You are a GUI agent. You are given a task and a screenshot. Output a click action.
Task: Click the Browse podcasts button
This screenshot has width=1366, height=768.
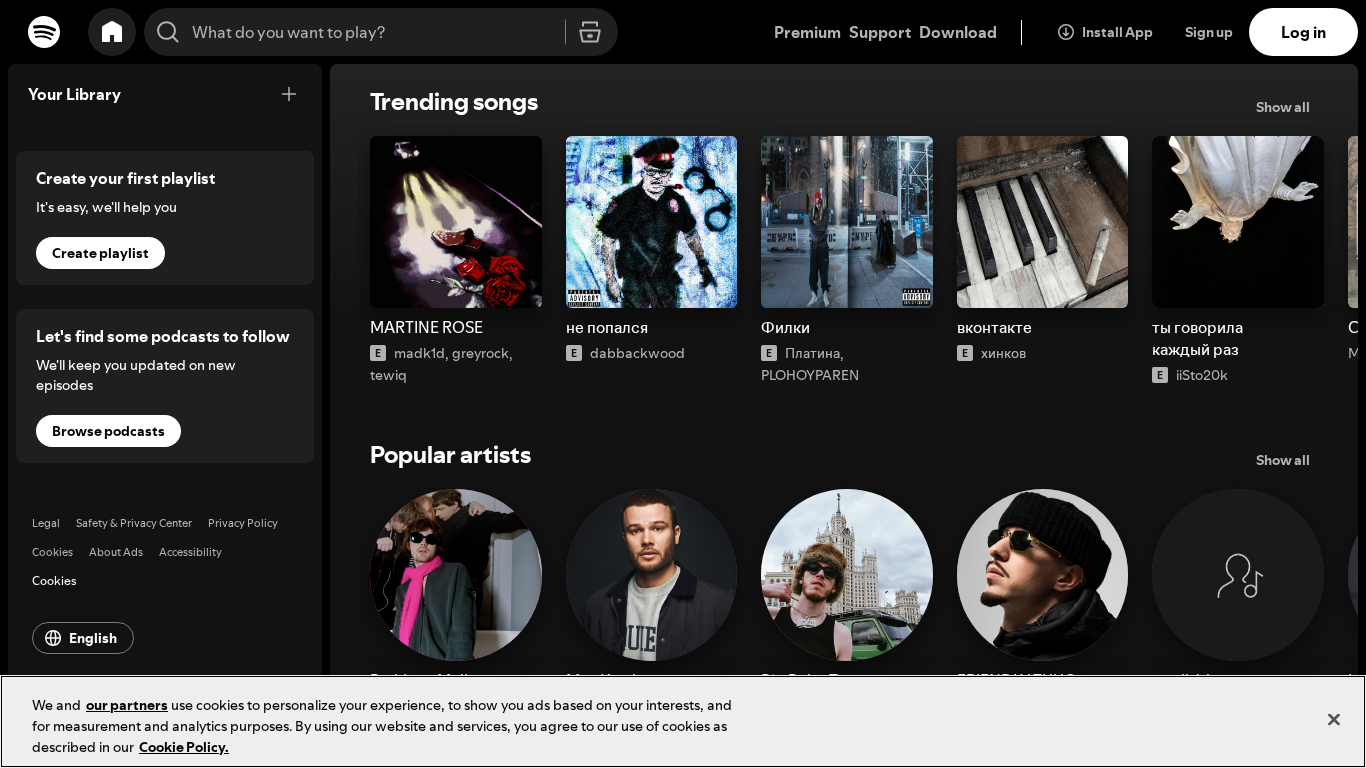tap(108, 431)
